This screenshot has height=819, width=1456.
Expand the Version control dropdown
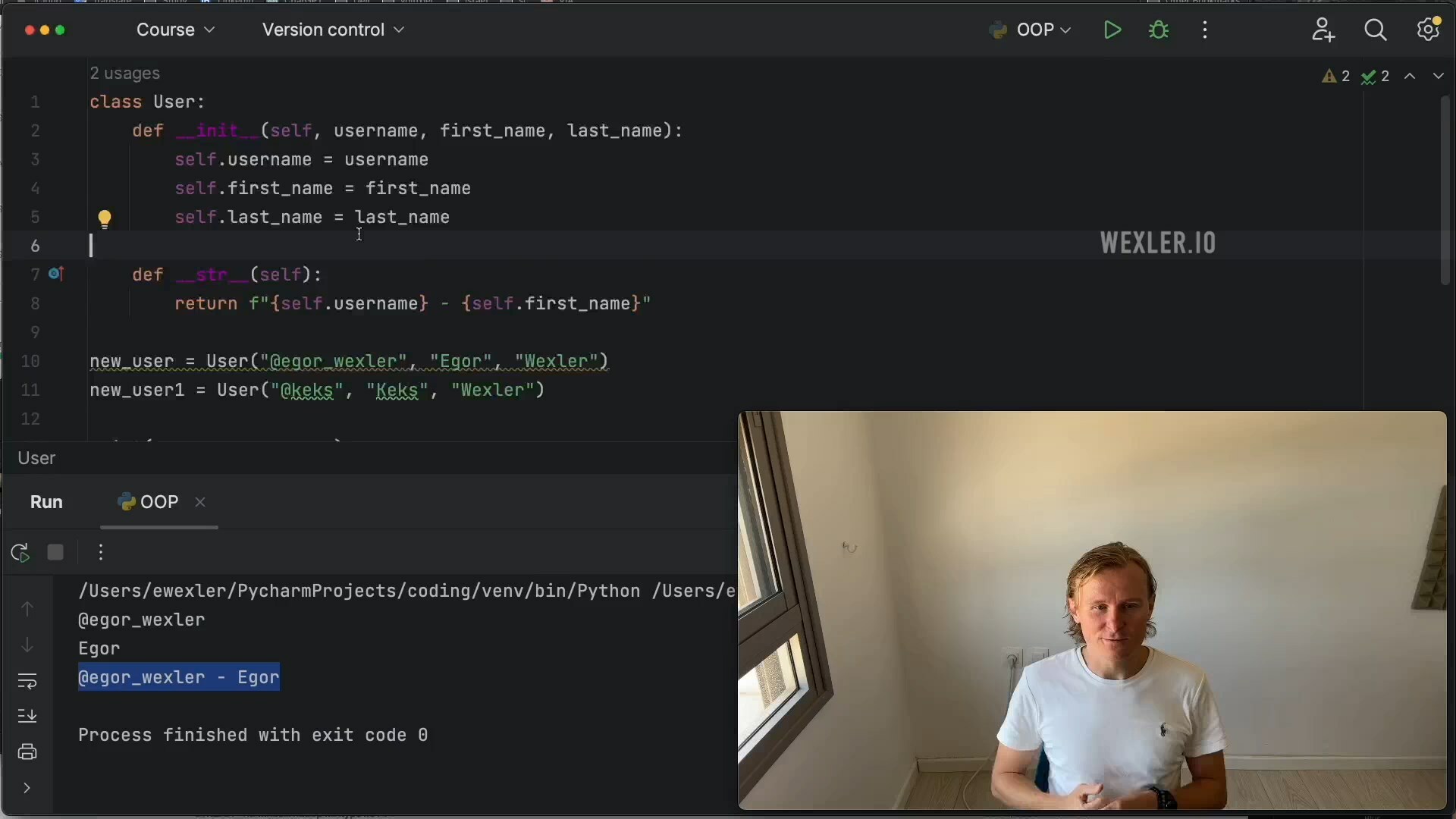click(x=334, y=30)
